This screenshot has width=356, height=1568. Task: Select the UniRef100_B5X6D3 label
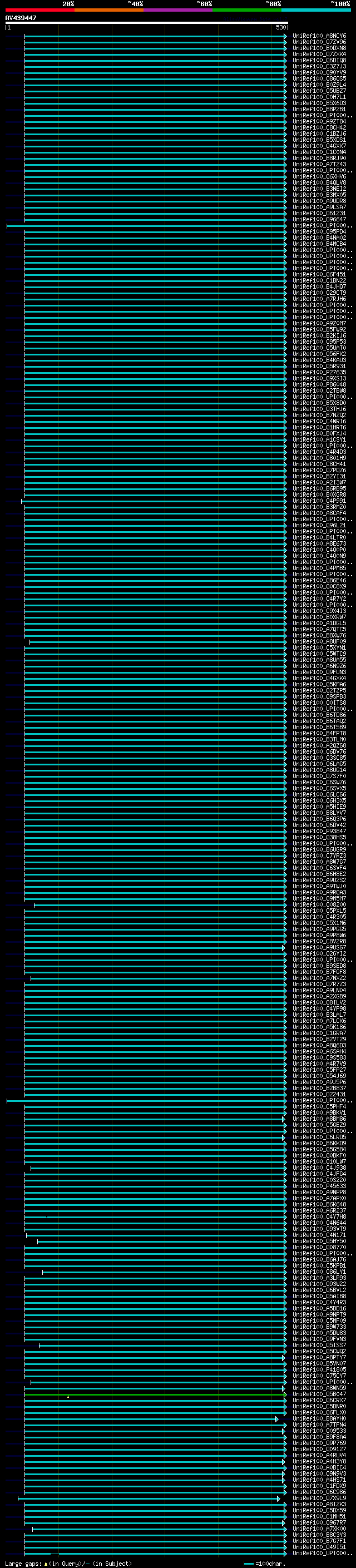(319, 103)
